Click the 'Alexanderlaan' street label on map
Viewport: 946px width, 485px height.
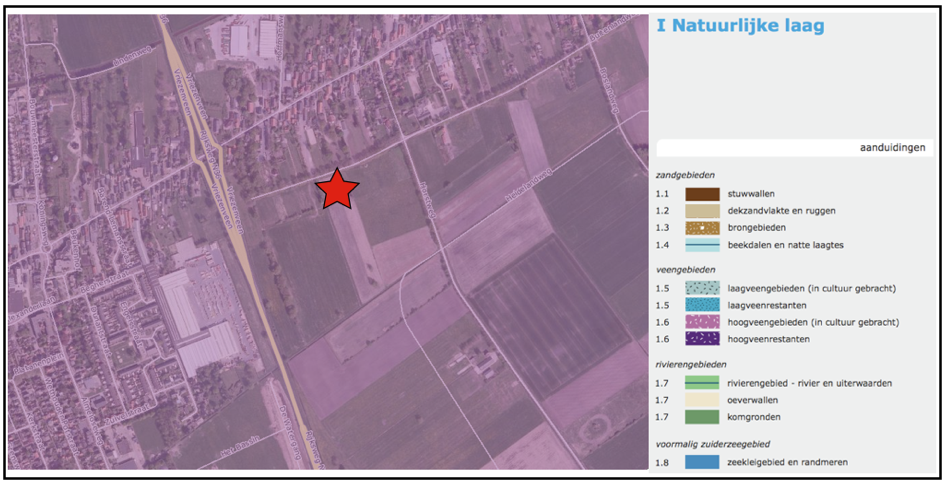pyautogui.click(x=29, y=308)
